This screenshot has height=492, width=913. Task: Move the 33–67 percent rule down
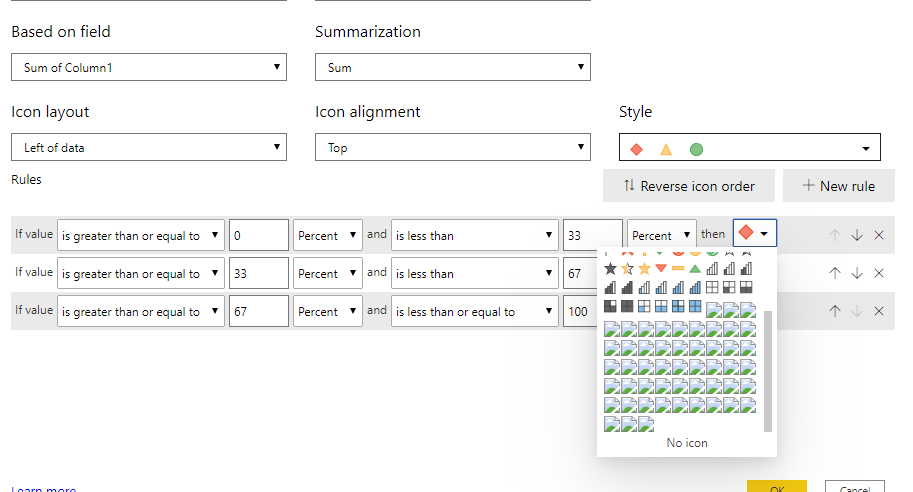(857, 273)
